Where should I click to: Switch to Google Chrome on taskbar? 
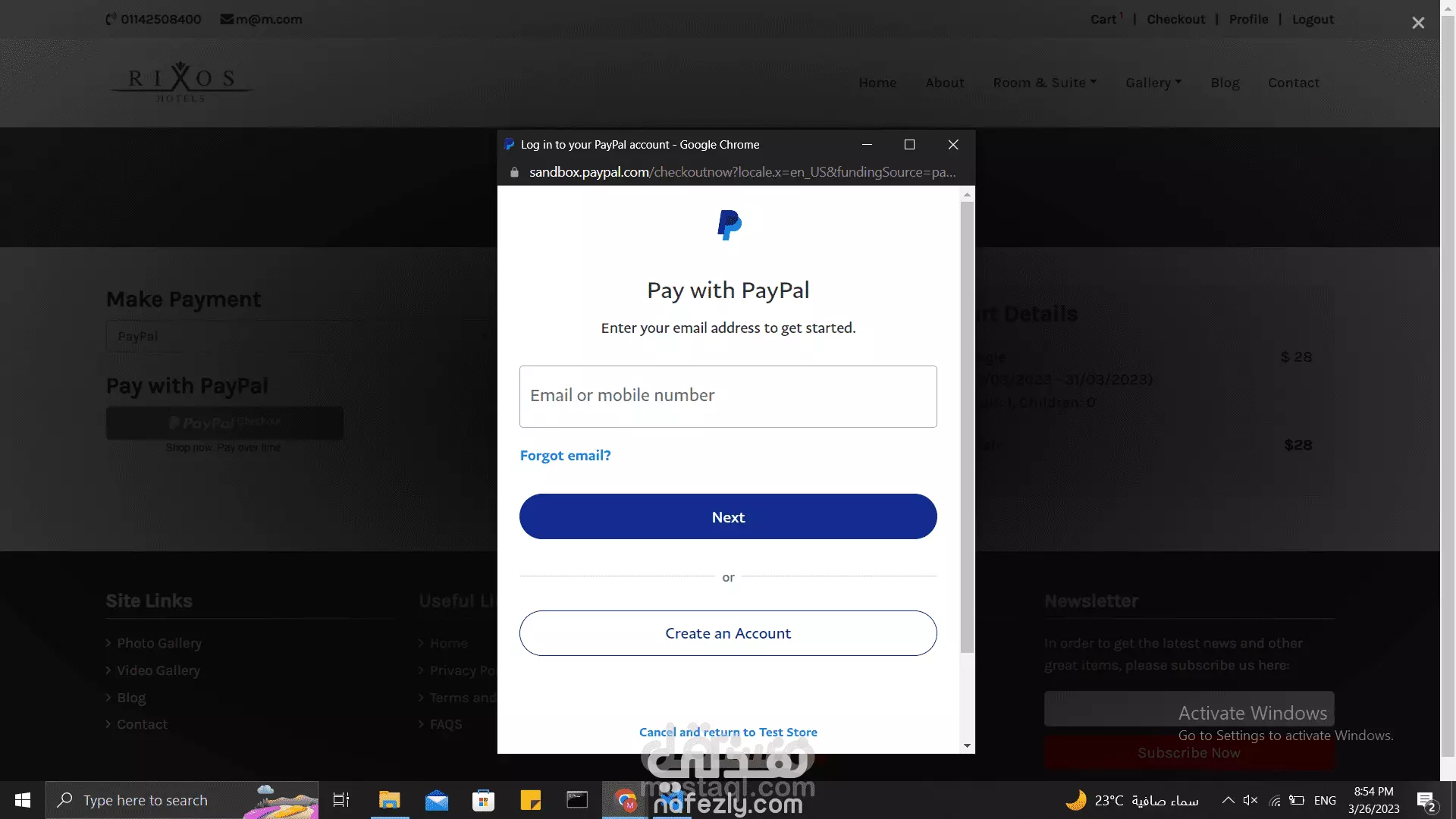coord(625,800)
